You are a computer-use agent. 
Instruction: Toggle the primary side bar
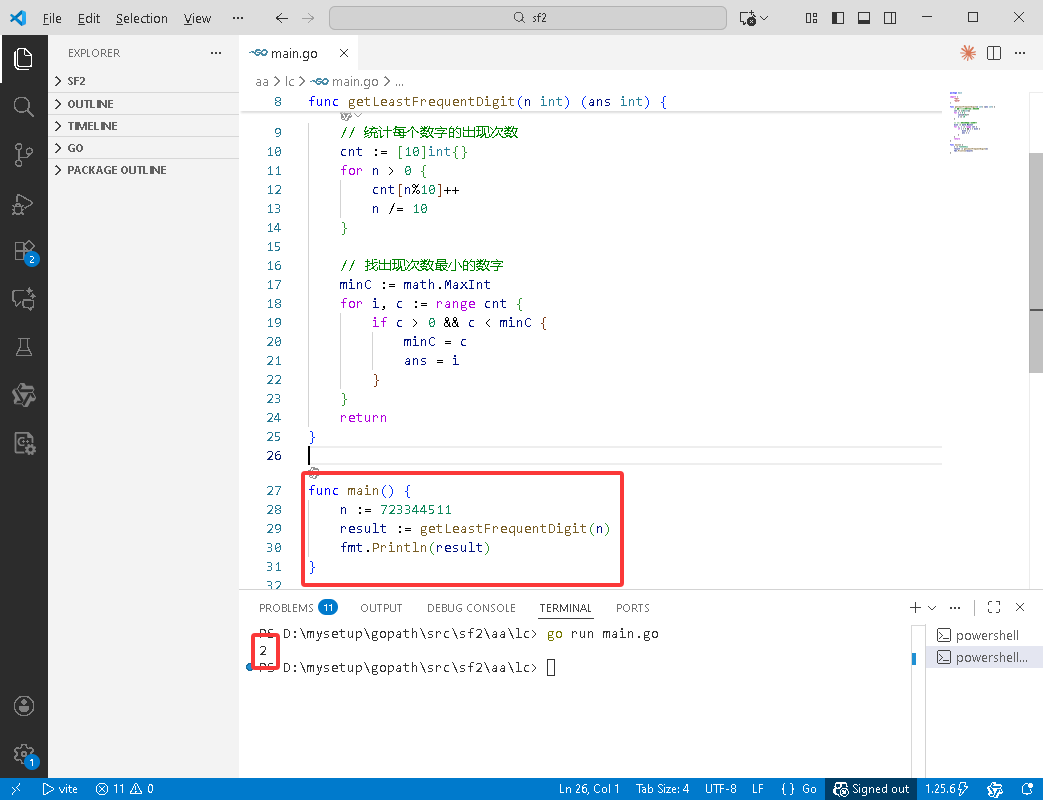pyautogui.click(x=838, y=18)
